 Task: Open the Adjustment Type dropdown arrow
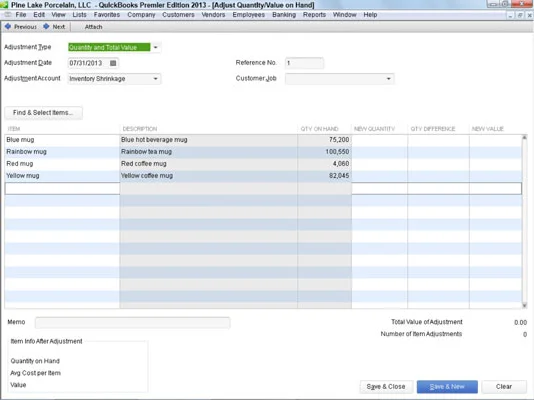[156, 47]
